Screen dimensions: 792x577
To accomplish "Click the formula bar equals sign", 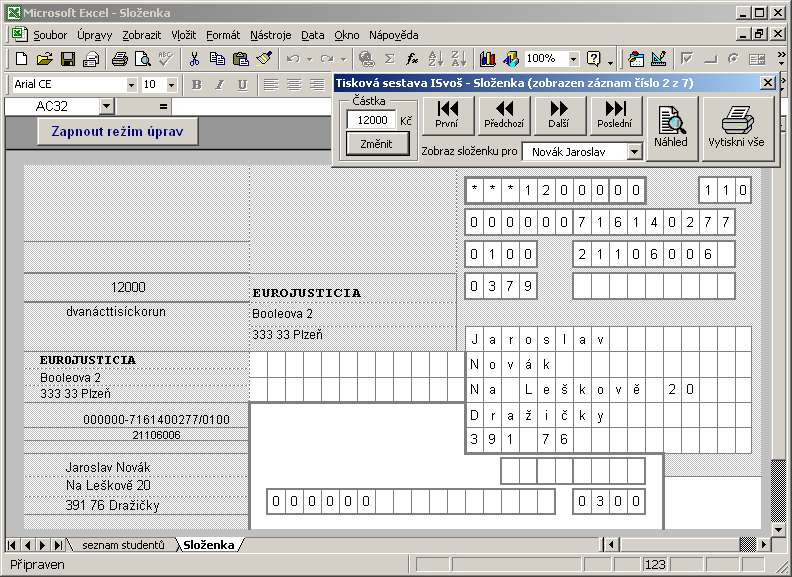I will 163,106.
